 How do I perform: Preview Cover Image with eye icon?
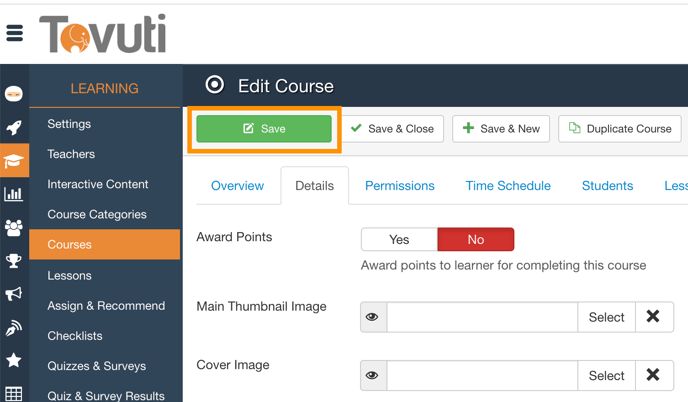[373, 376]
